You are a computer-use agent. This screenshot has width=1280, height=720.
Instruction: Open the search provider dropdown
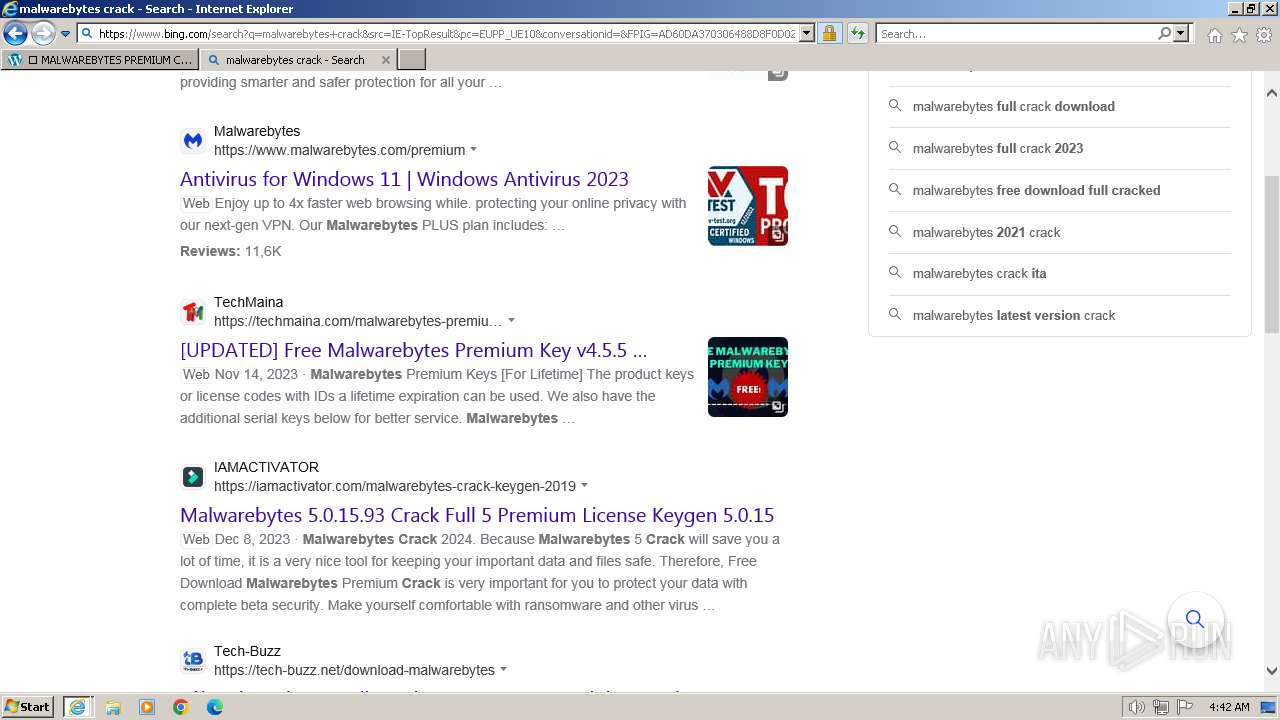pos(1181,34)
